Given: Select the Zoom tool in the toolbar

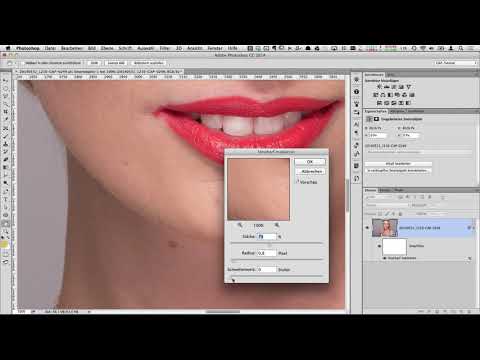Looking at the screenshot, I should tap(6, 231).
